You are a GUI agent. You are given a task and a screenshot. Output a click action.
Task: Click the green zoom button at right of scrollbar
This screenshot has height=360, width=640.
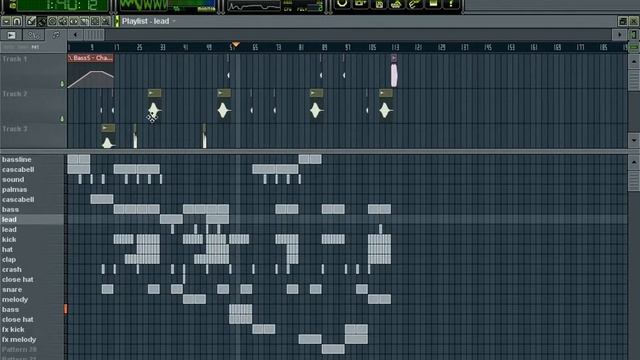pyautogui.click(x=634, y=35)
